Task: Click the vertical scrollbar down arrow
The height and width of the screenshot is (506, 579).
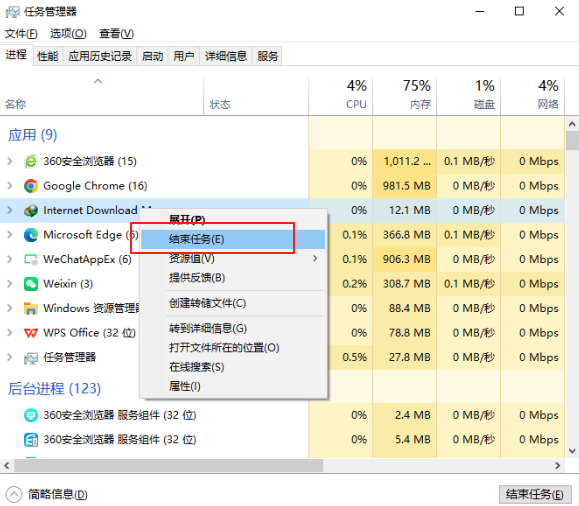Action: [572, 451]
